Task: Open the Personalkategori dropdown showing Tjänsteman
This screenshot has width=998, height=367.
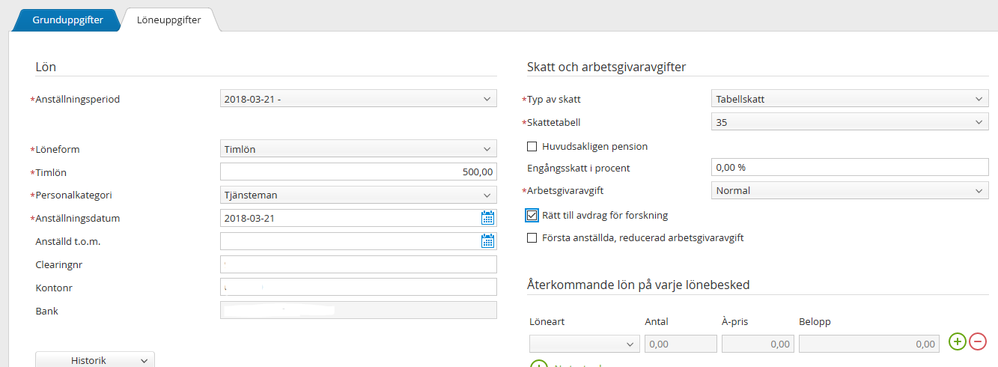Action: click(x=358, y=195)
